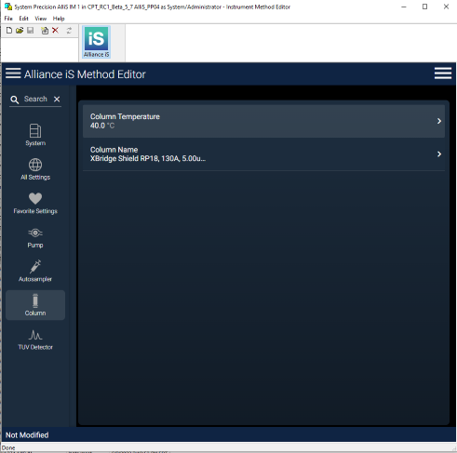The image size is (457, 453).
Task: Open the View menu
Action: pos(41,18)
